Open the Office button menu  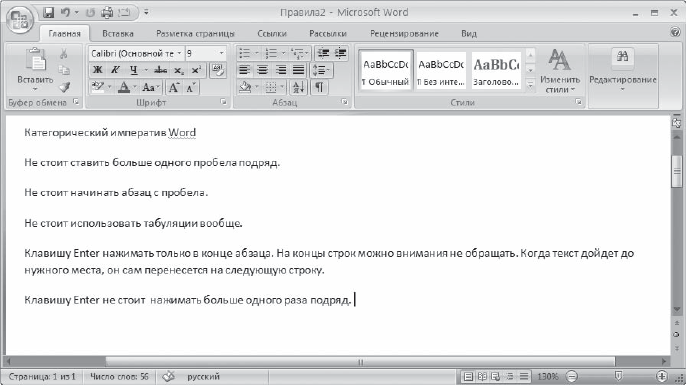coord(20,20)
